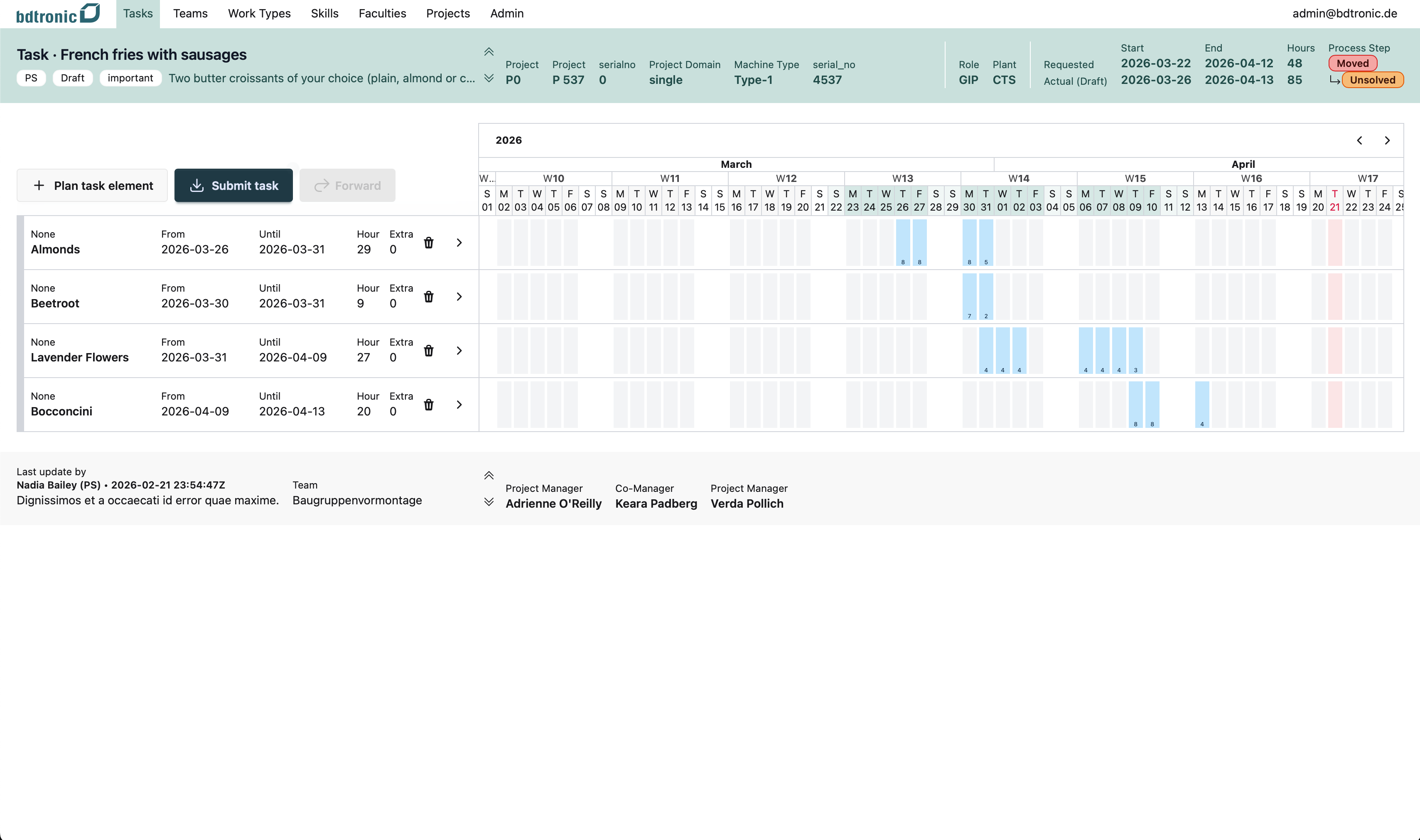
Task: Collapse footer info with up chevrons
Action: coord(489,476)
